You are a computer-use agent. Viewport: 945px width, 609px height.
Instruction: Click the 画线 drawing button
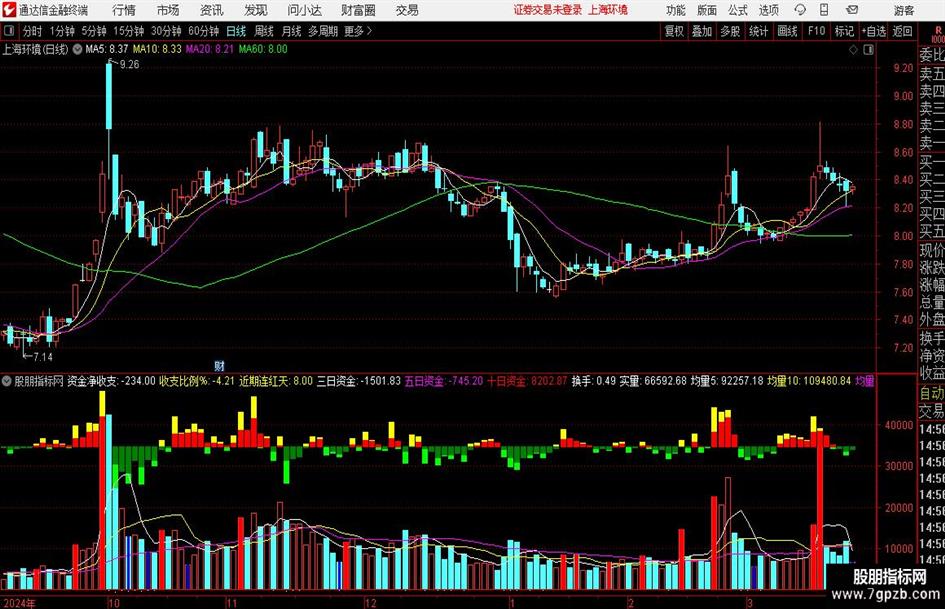click(787, 31)
